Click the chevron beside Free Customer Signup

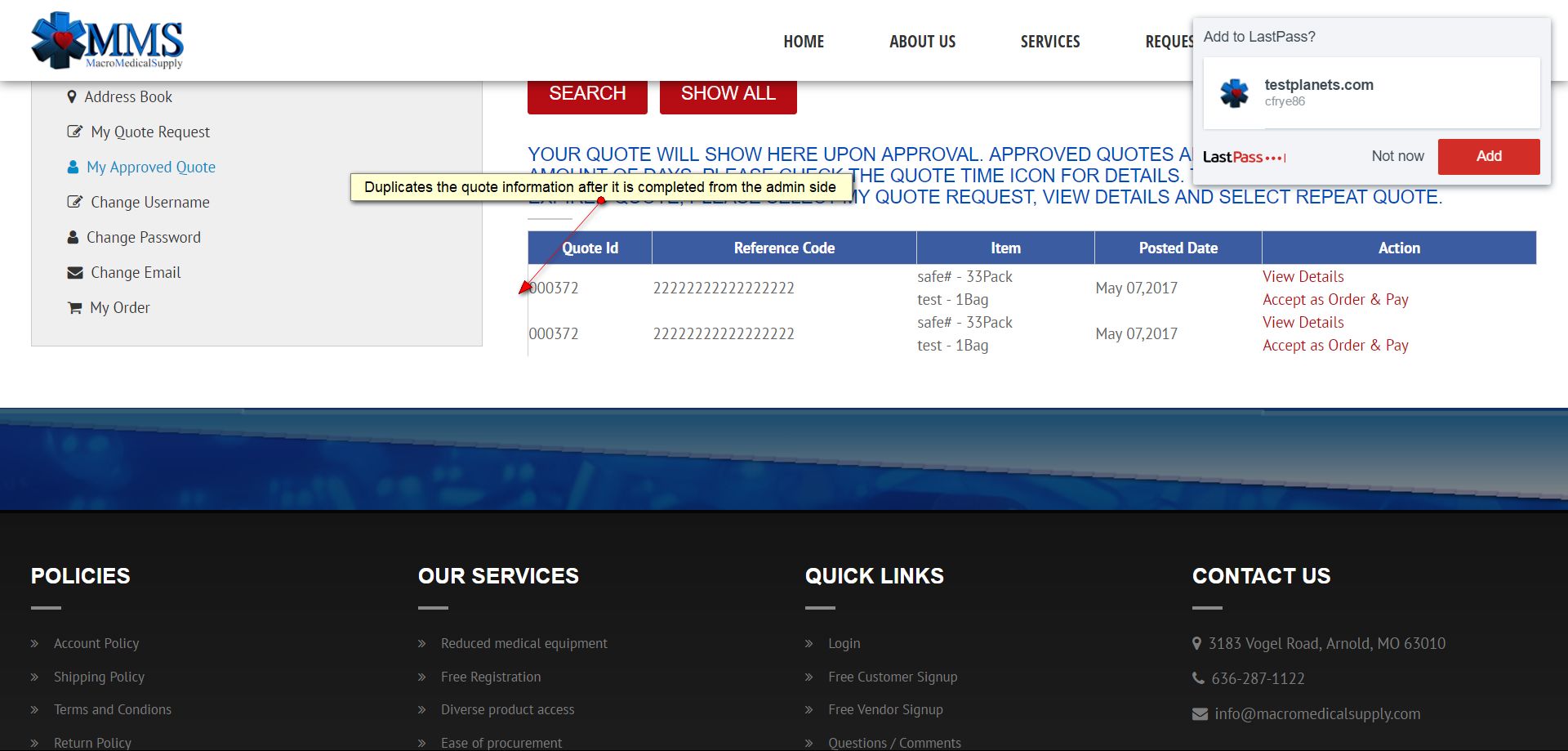coord(808,677)
